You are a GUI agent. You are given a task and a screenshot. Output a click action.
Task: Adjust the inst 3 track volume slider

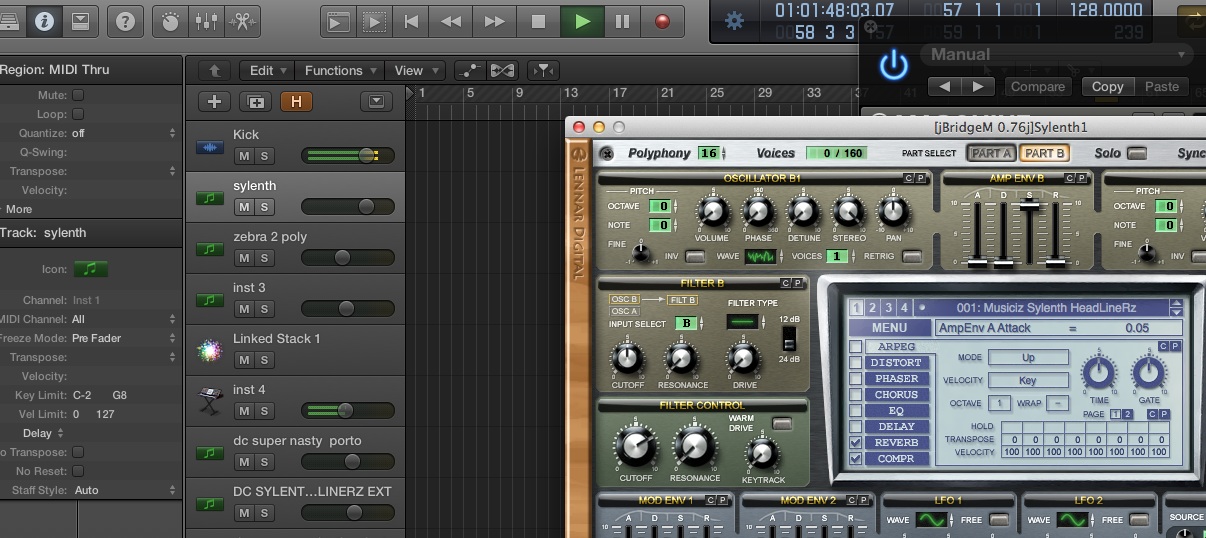pyautogui.click(x=348, y=308)
